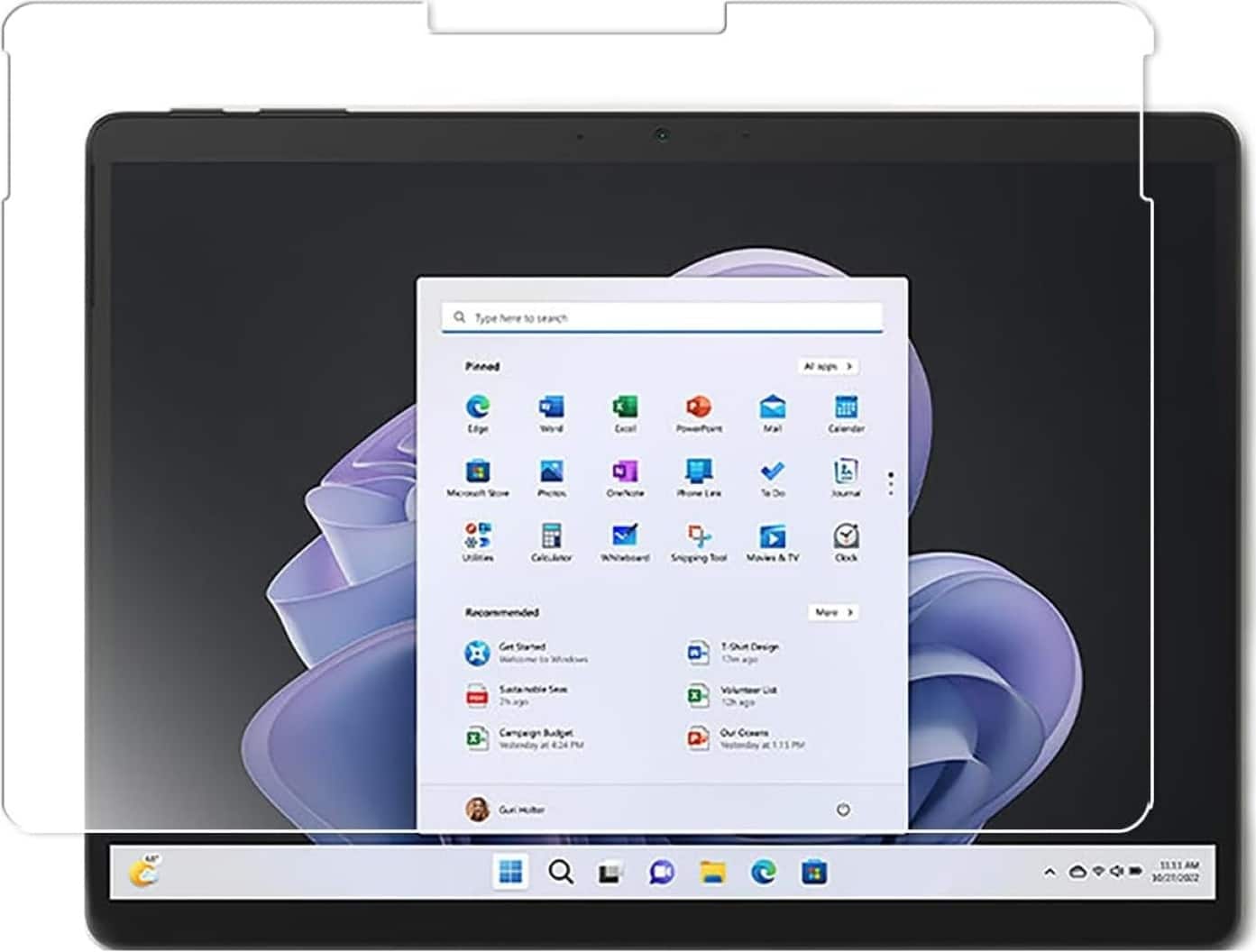Click the pinned apps page dots indicator
1256x952 pixels.
click(x=891, y=483)
